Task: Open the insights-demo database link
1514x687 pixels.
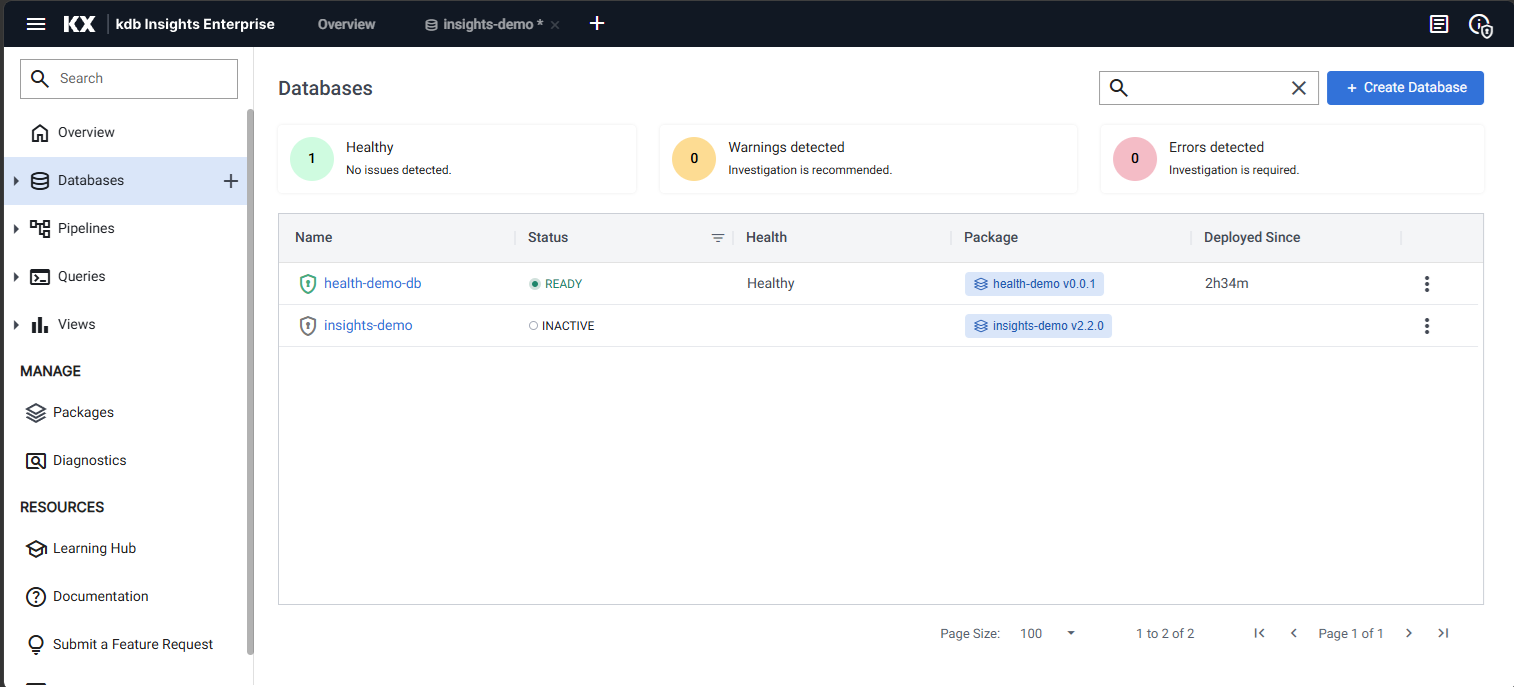Action: coord(368,325)
